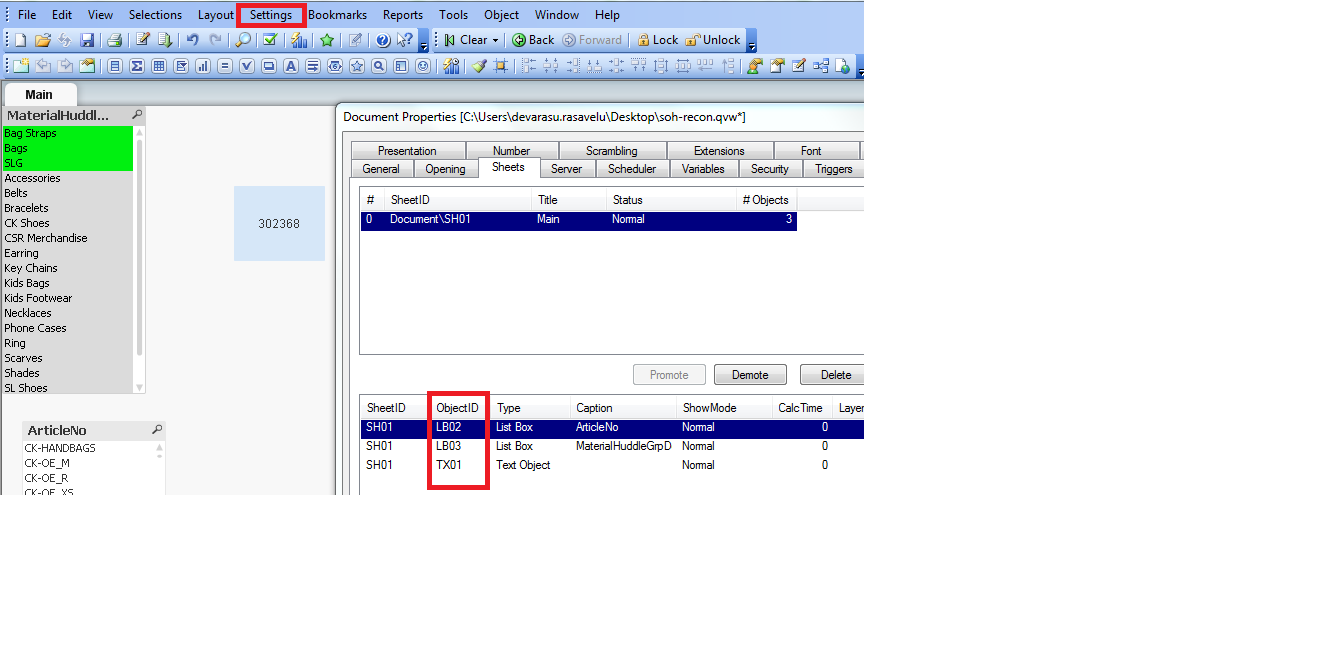Select the TX01 Text Object row

[612, 465]
